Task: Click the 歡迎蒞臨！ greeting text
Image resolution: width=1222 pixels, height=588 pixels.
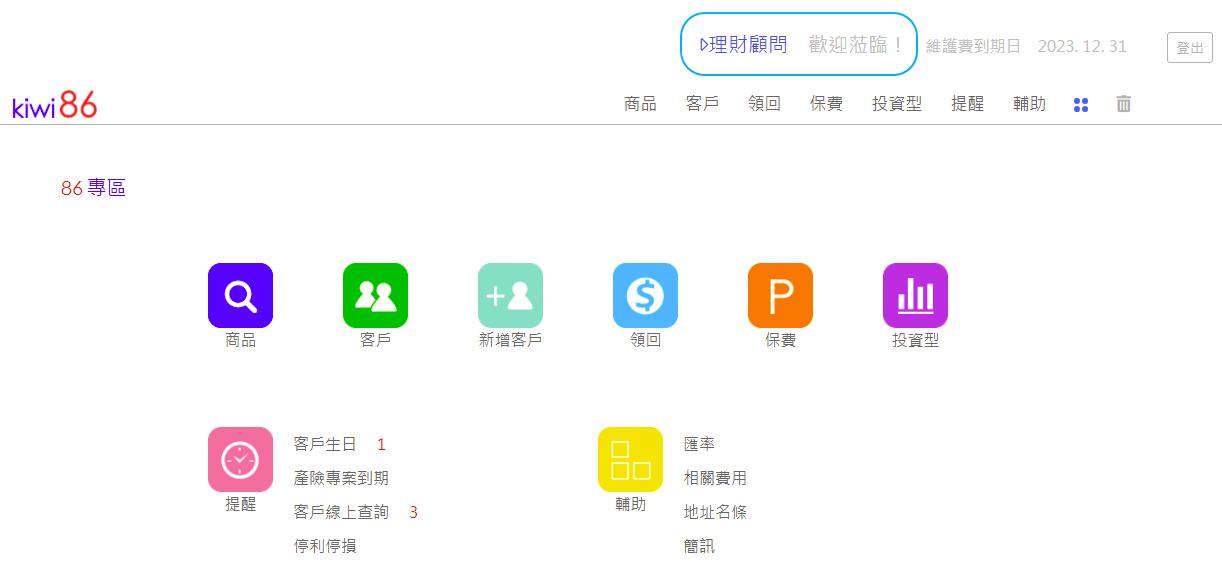Action: click(857, 45)
